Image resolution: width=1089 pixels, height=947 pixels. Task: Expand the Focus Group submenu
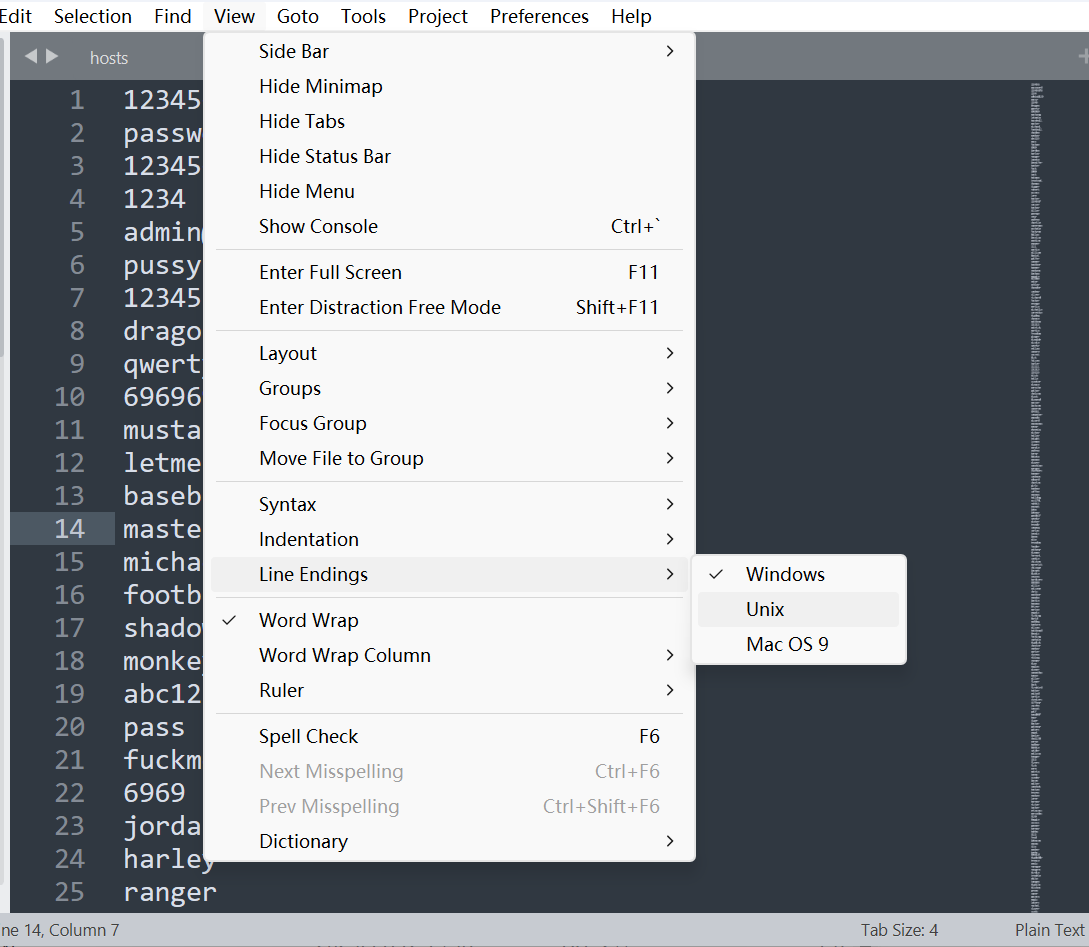(449, 423)
